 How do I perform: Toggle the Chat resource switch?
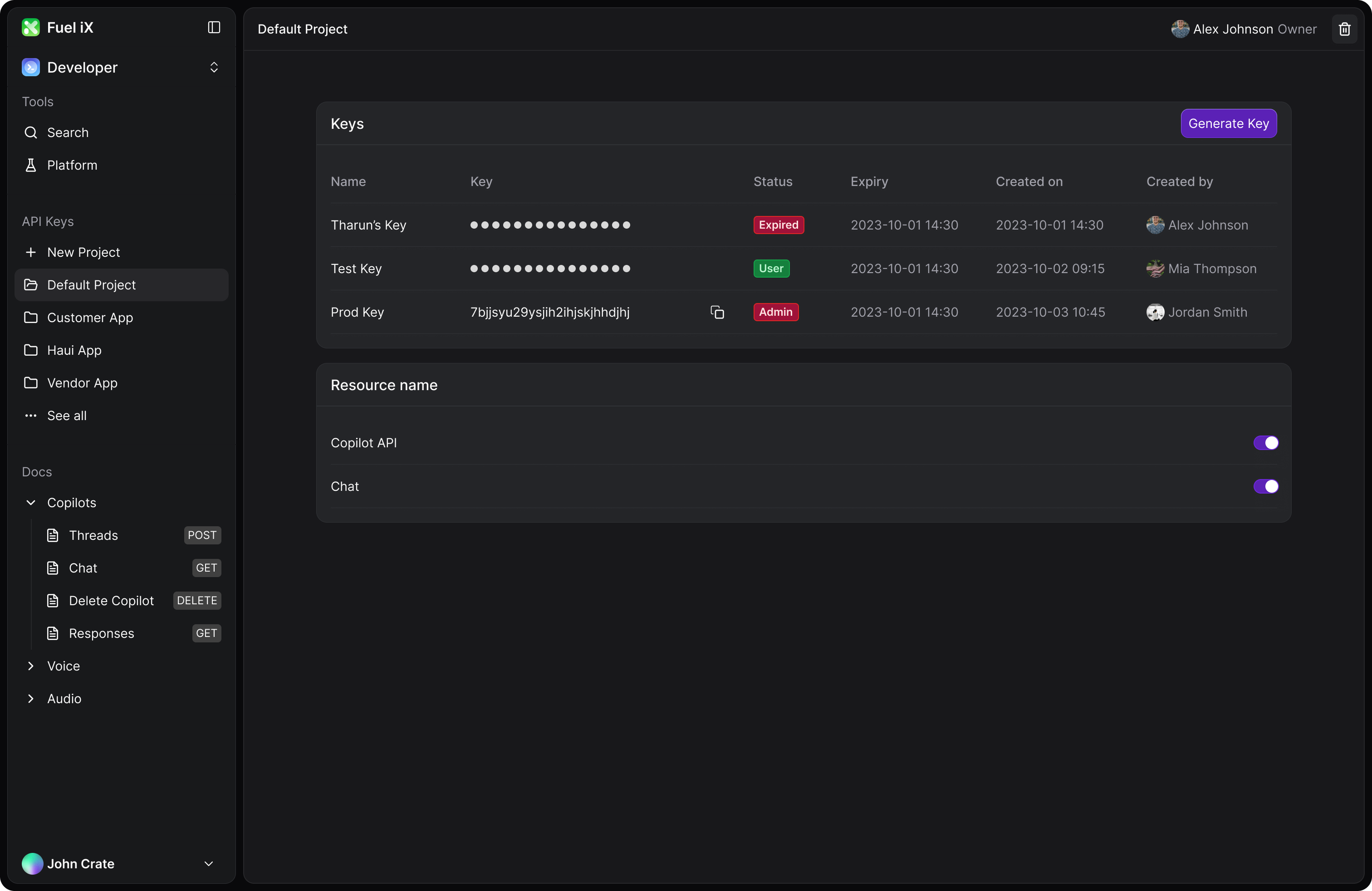point(1266,486)
